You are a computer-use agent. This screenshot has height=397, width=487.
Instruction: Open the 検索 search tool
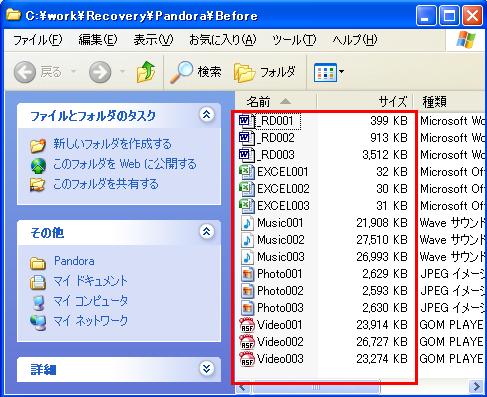(x=196, y=72)
